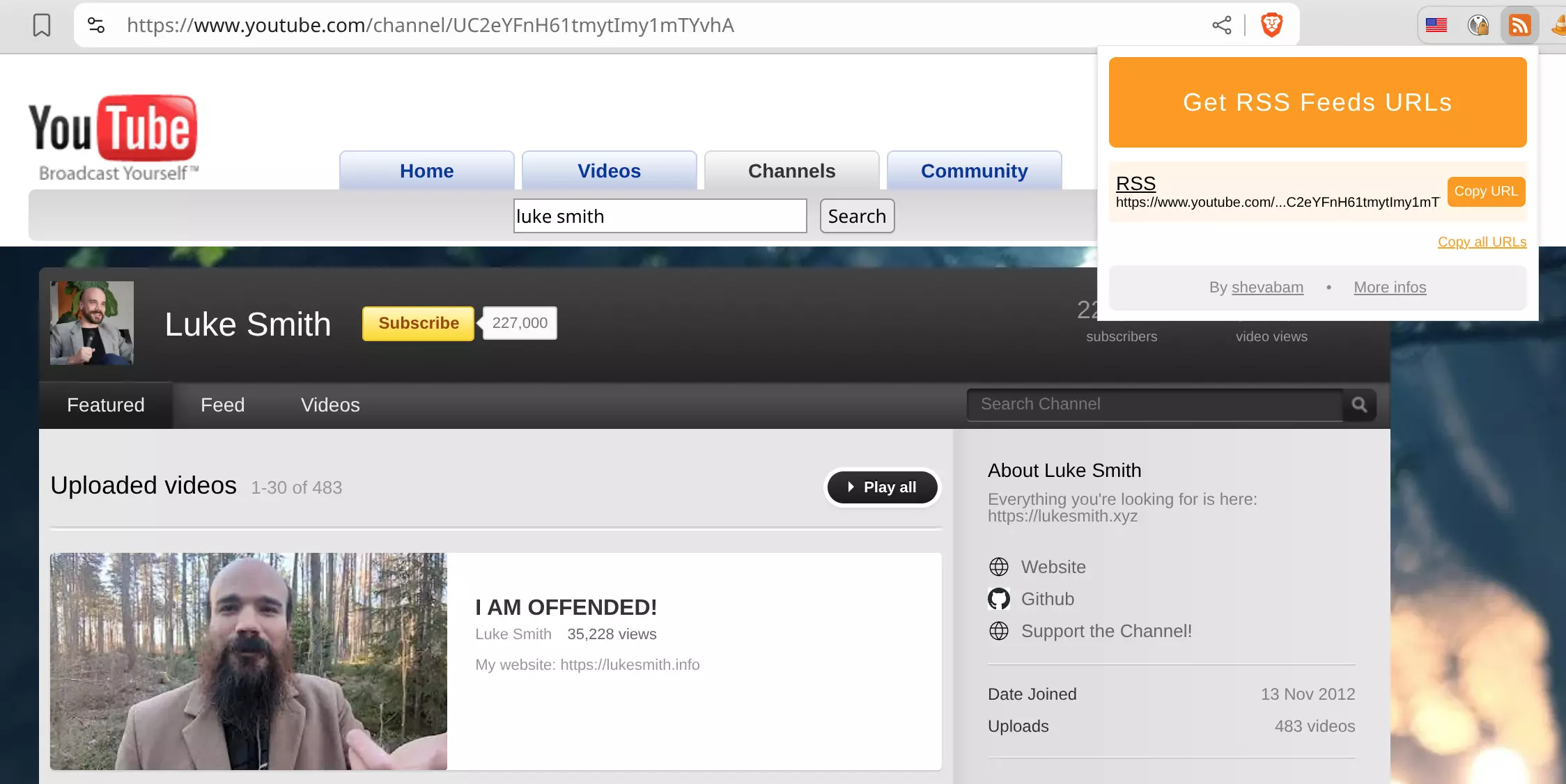The height and width of the screenshot is (784, 1566).
Task: Click the Get RSS Feeds URLs header
Action: pyautogui.click(x=1317, y=102)
